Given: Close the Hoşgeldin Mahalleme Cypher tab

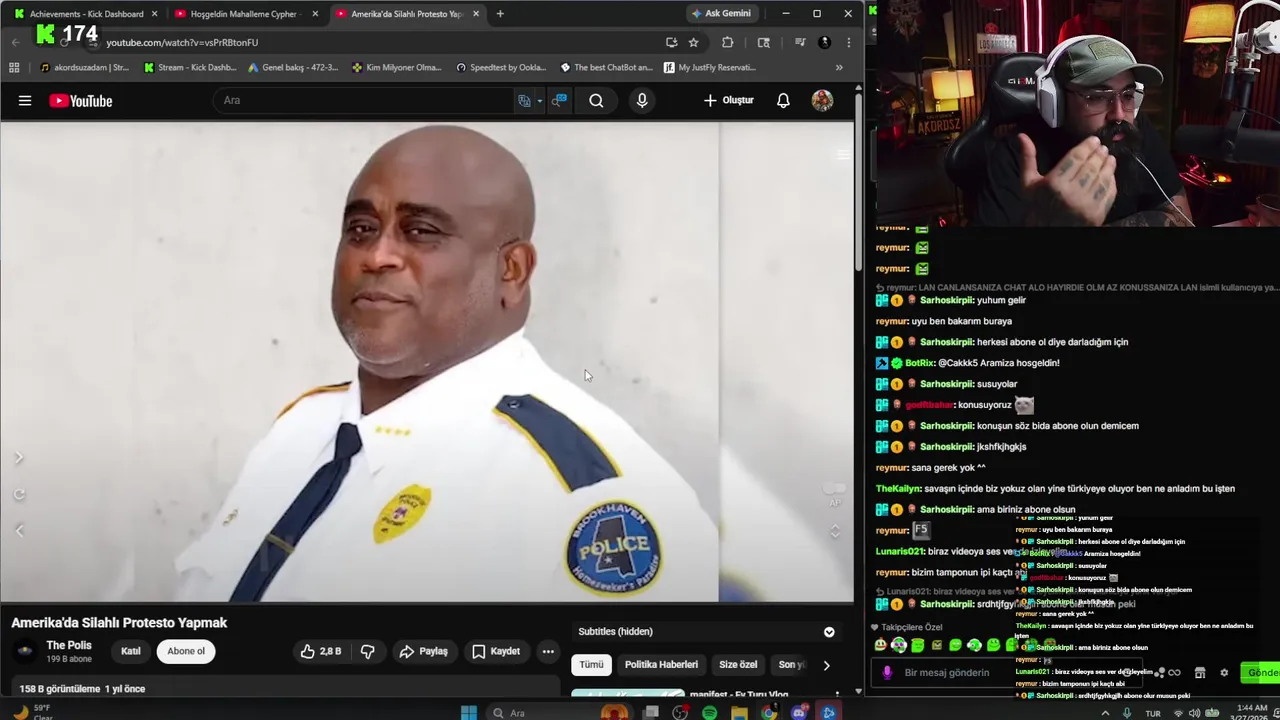Looking at the screenshot, I should coord(315,14).
